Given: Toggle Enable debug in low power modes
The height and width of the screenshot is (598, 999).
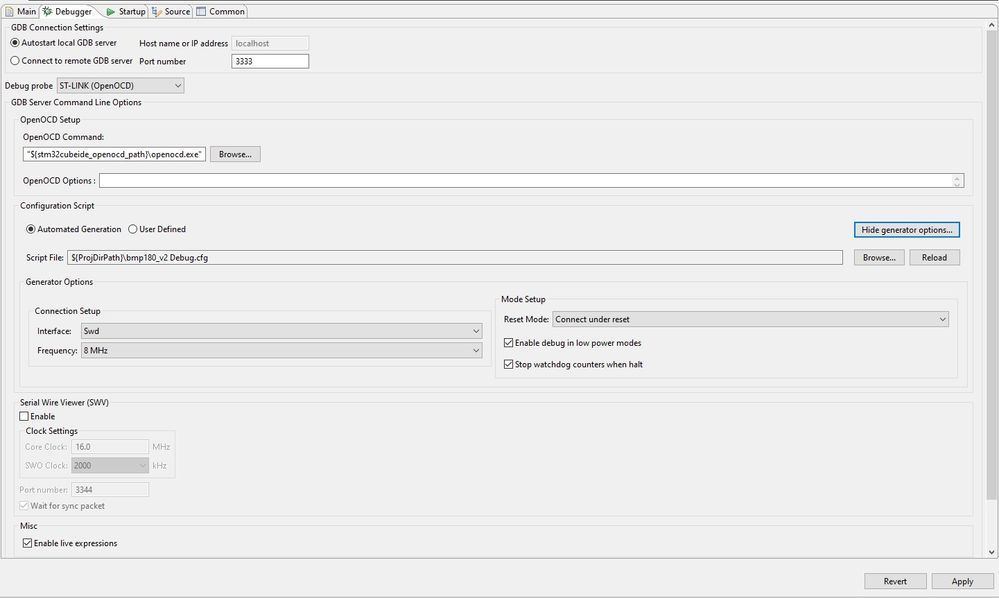Looking at the screenshot, I should 508,343.
